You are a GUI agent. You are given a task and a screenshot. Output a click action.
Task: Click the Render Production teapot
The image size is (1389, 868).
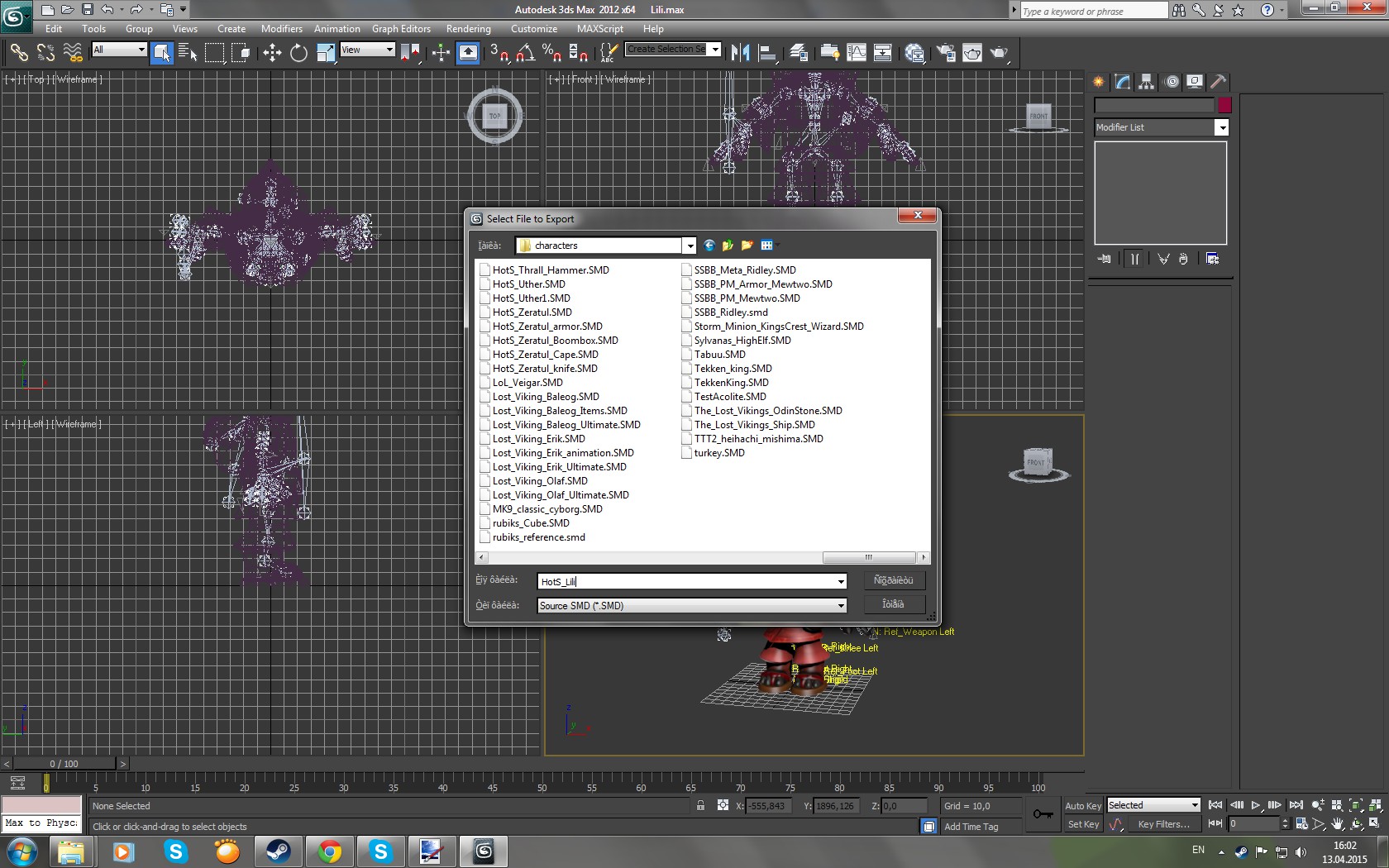coord(1000,53)
